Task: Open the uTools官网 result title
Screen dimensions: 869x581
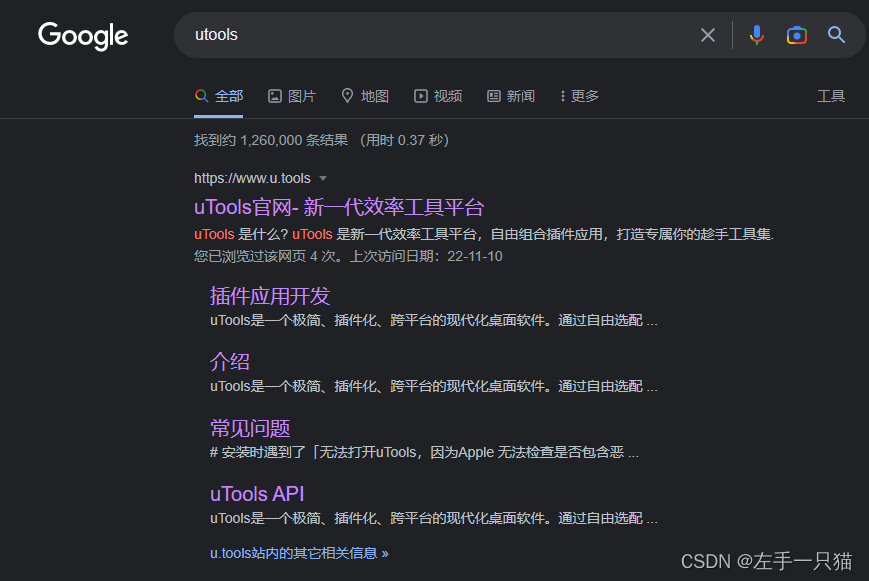Action: pos(339,207)
